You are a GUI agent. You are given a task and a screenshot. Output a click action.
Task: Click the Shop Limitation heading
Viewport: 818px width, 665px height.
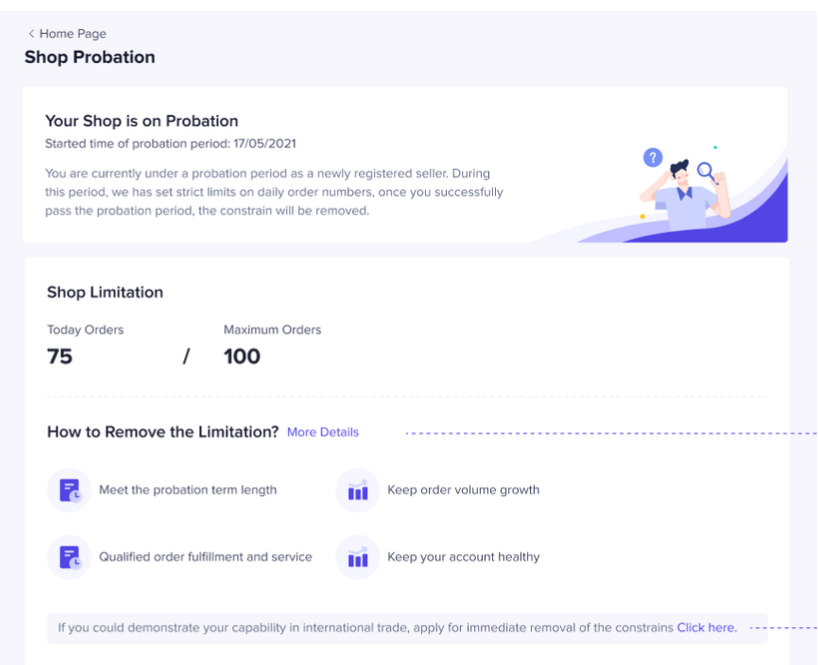pos(105,292)
